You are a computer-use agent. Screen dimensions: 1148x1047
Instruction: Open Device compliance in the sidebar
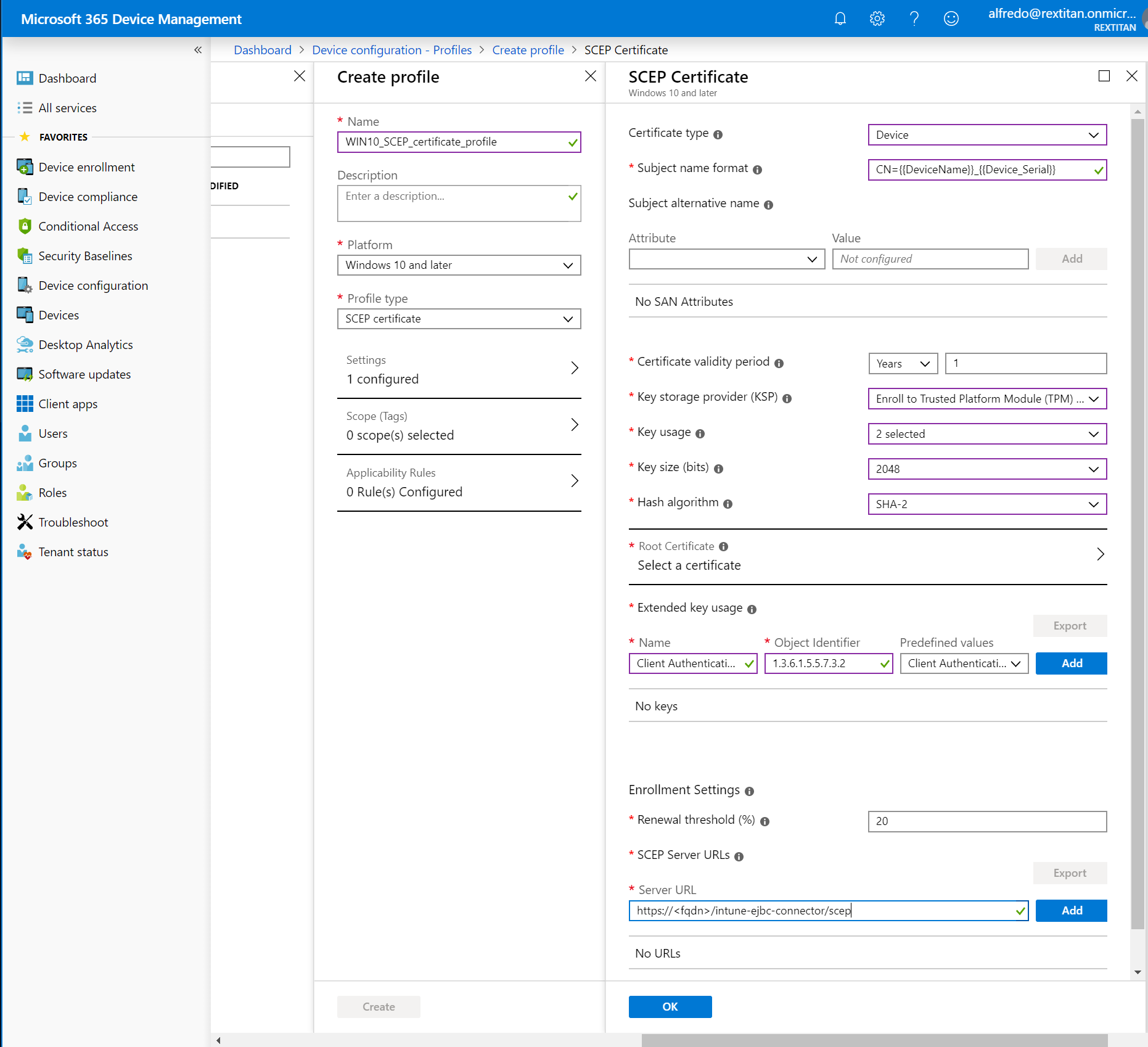point(88,197)
